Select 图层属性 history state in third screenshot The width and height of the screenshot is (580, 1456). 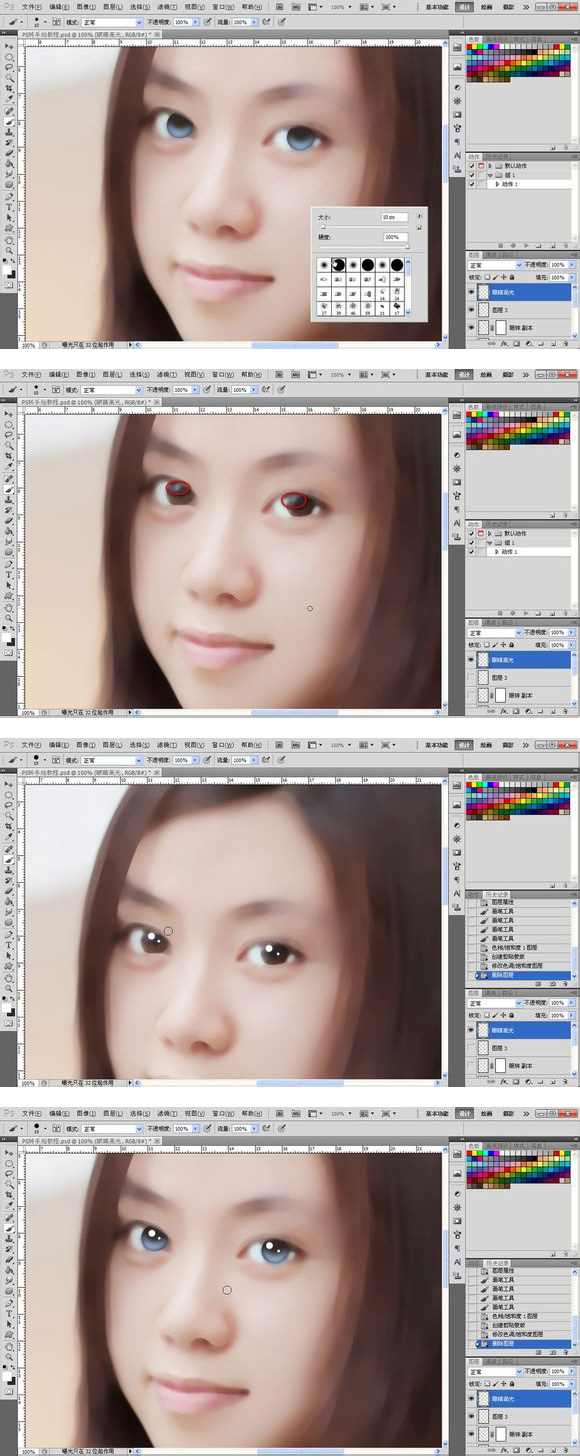(520, 902)
